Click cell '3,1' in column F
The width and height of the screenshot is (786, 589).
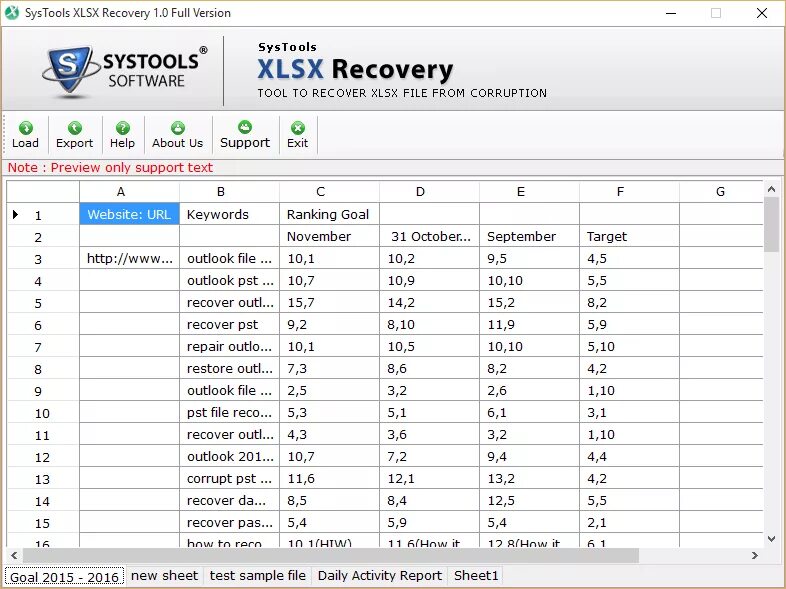click(630, 413)
